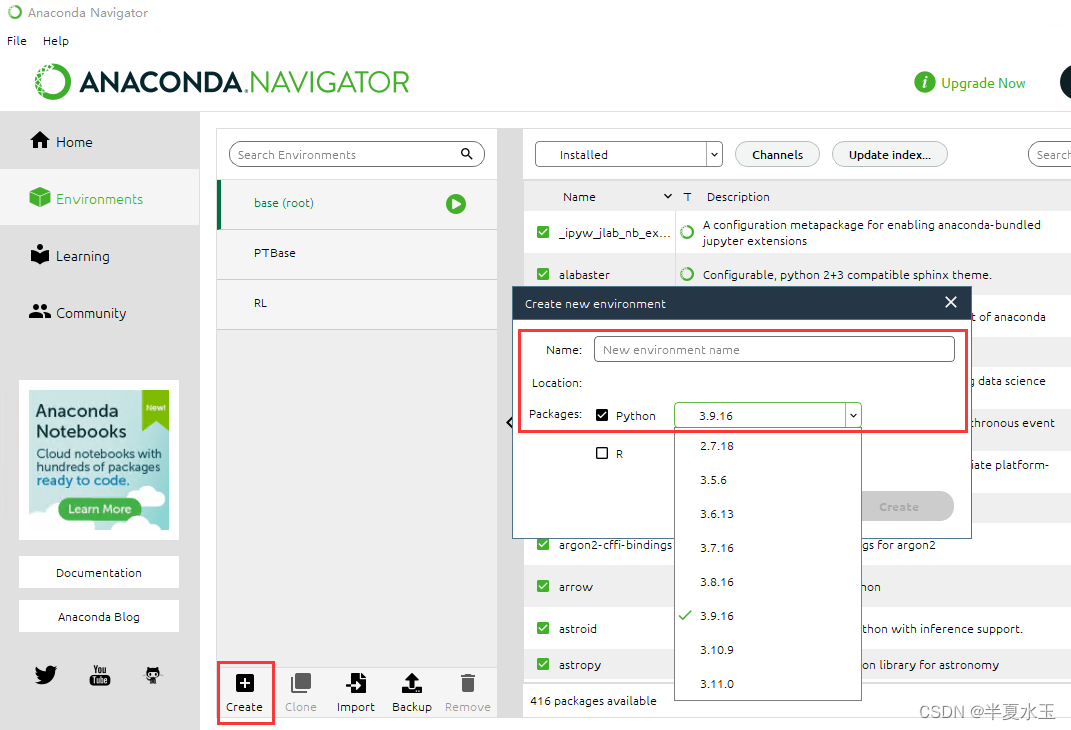Image resolution: width=1071 pixels, height=730 pixels.
Task: Collapse the environments panel arrow handle
Action: (x=510, y=422)
